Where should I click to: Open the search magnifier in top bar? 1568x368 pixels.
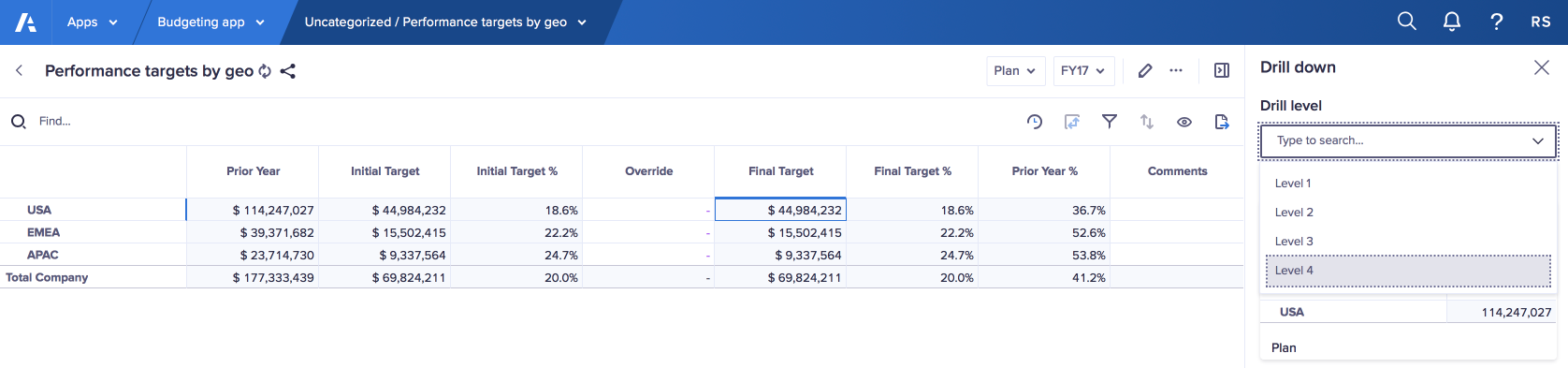pyautogui.click(x=1406, y=22)
